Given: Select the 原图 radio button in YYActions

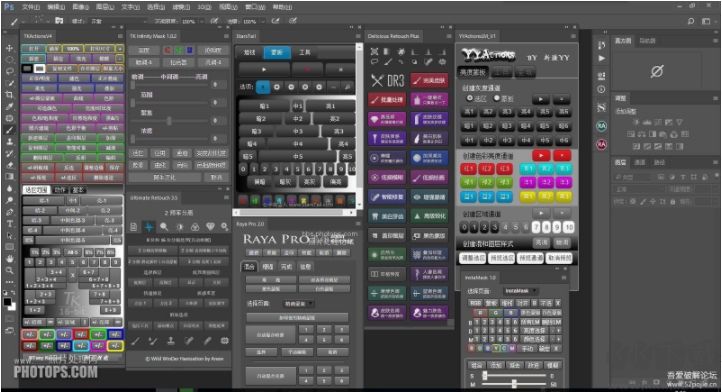Looking at the screenshot, I should [x=496, y=98].
